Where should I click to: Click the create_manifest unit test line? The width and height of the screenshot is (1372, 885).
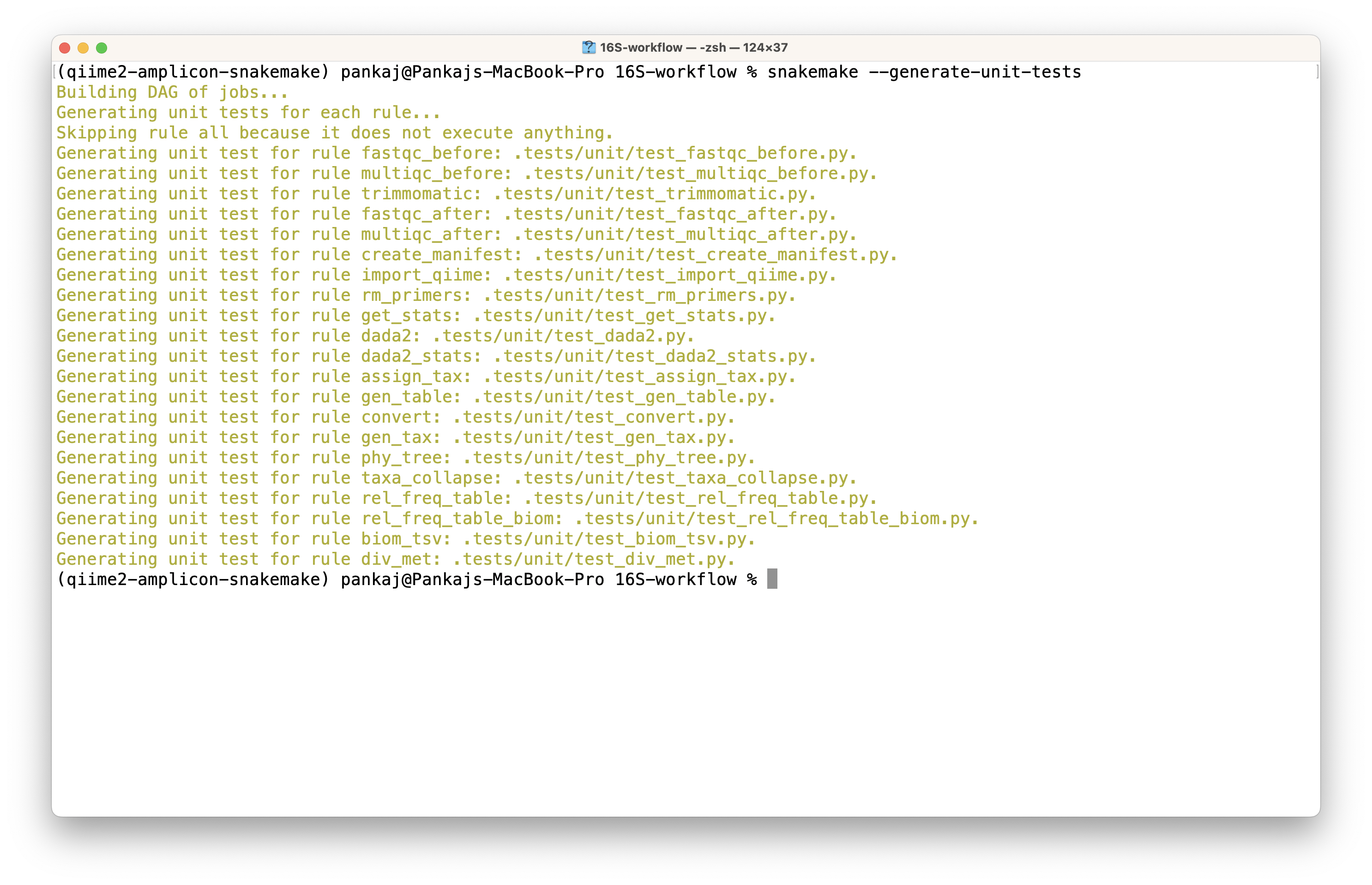476,255
